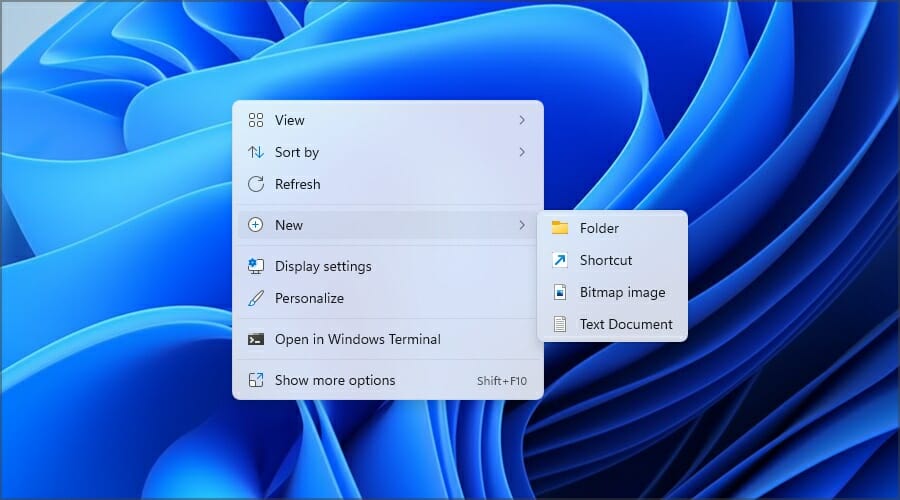The height and width of the screenshot is (500, 900).
Task: Click the Refresh circular arrow icon
Action: 255,184
